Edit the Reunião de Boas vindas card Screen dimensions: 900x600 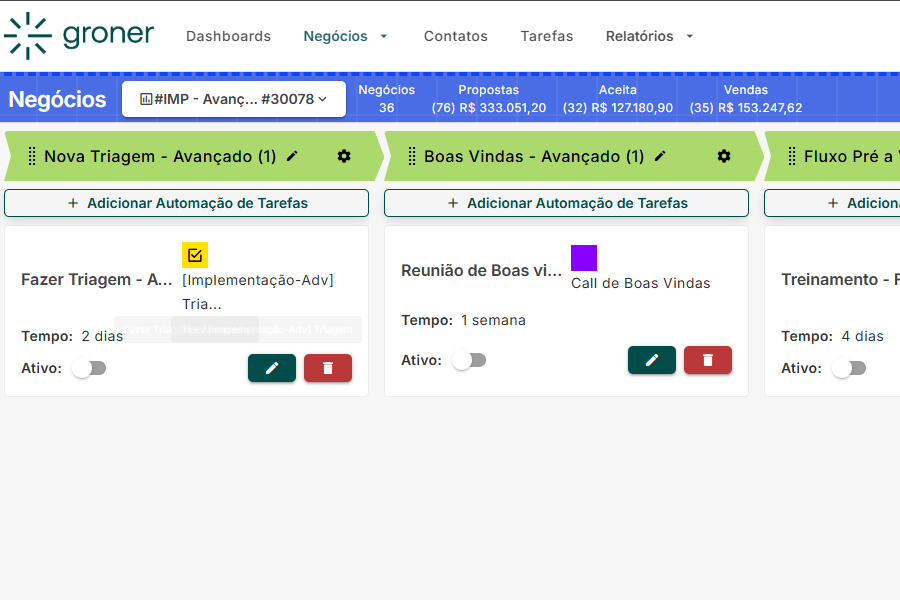652,360
